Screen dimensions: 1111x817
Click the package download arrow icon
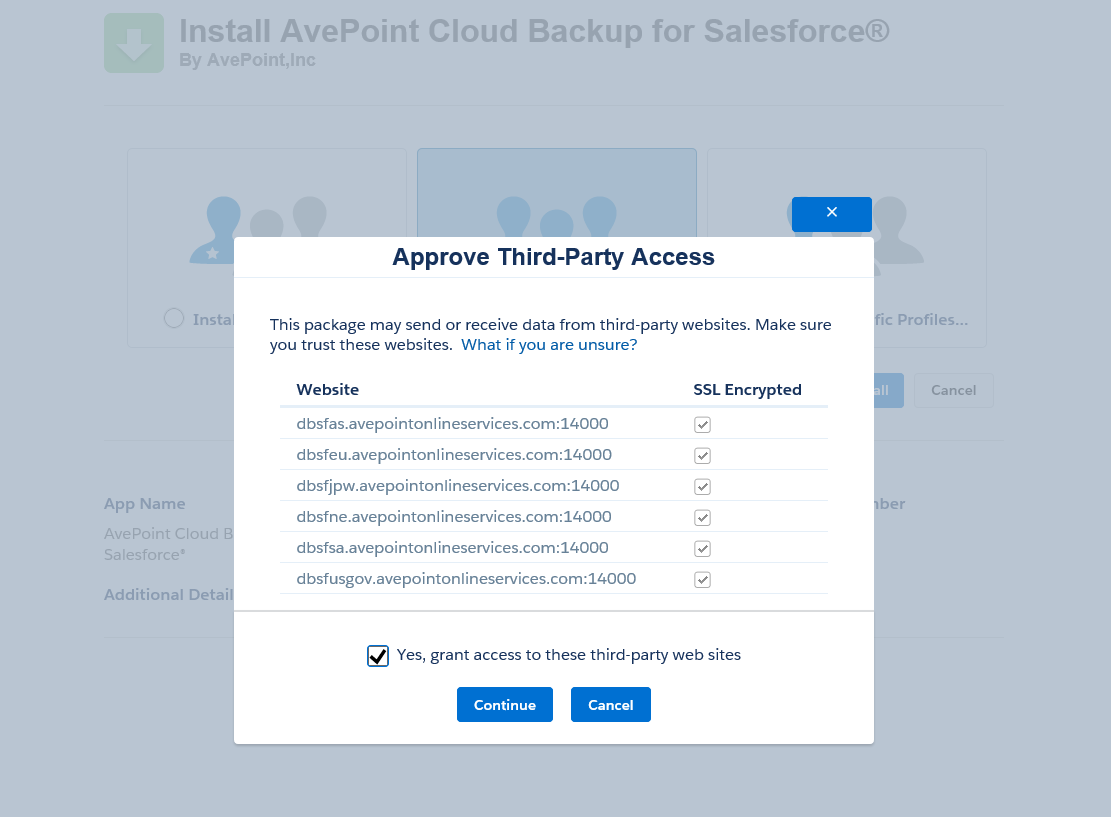133,43
